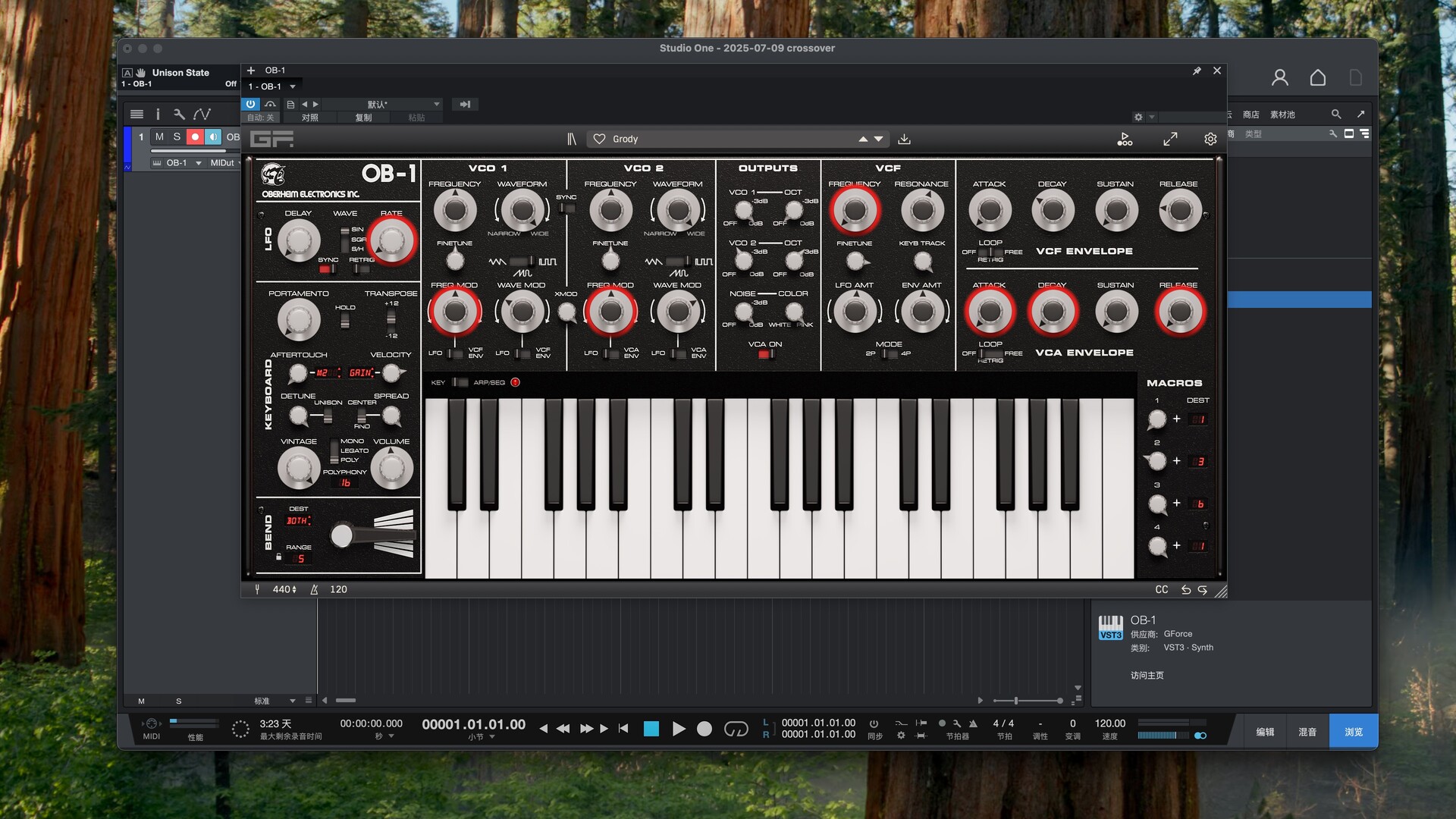Screen dimensions: 1456x819
Task: Select the previous preset with the up arrow
Action: point(863,139)
